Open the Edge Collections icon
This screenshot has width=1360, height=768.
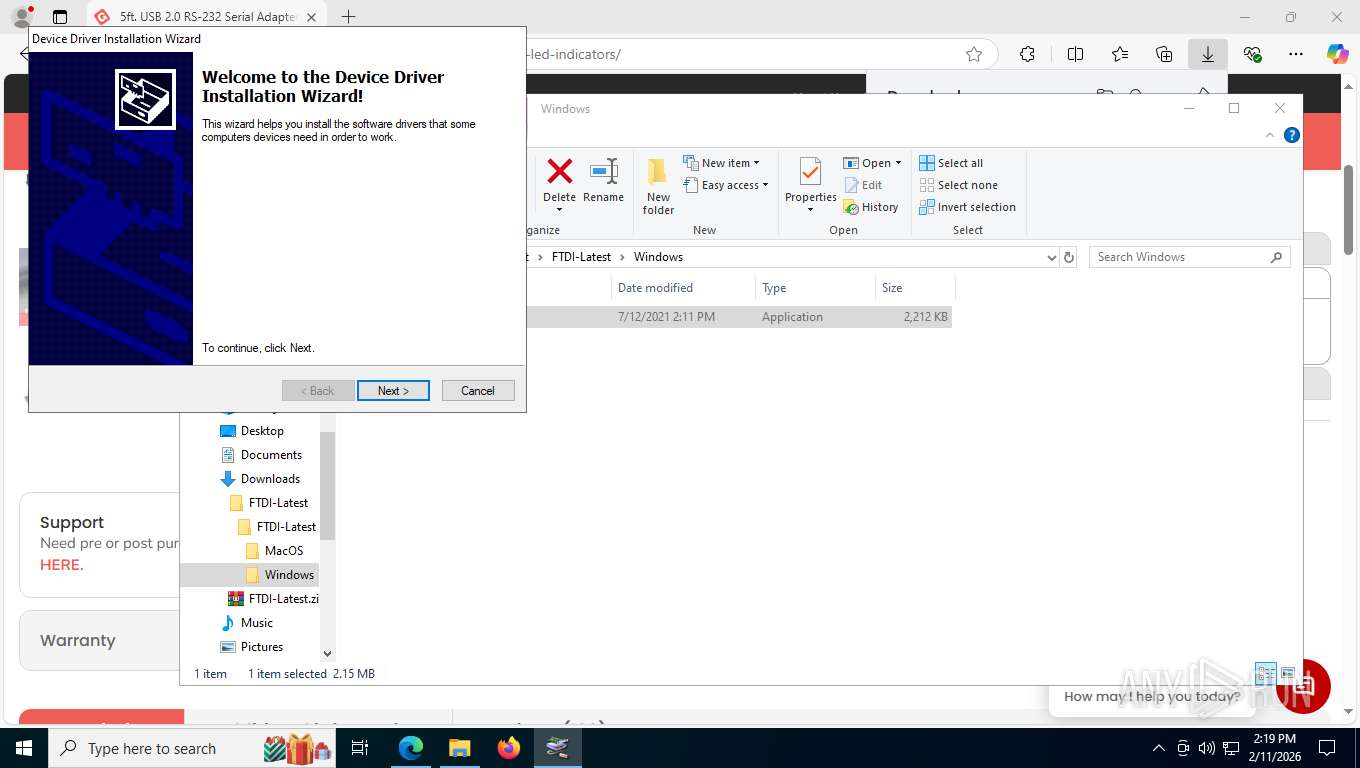click(x=1164, y=54)
